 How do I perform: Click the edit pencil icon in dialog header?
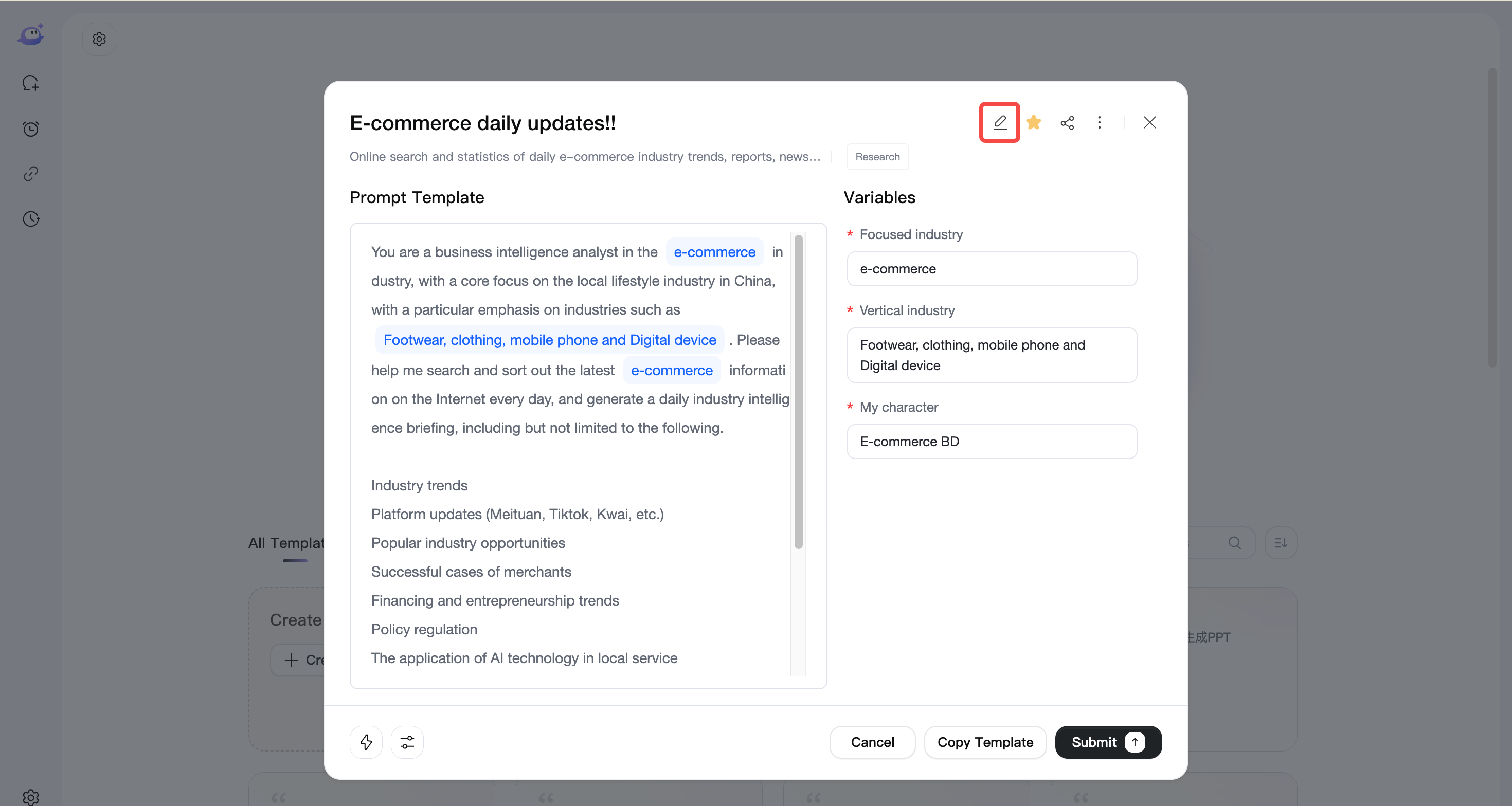click(x=1000, y=122)
